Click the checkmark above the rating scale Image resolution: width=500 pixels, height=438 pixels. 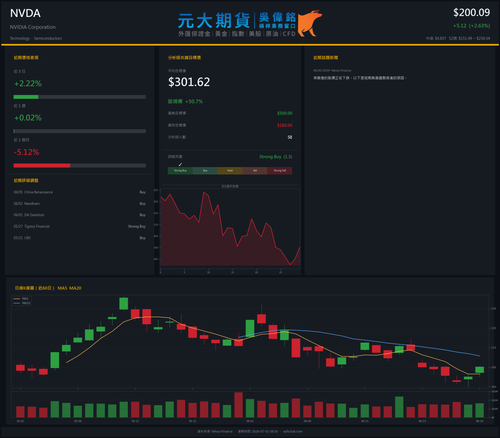point(180,164)
